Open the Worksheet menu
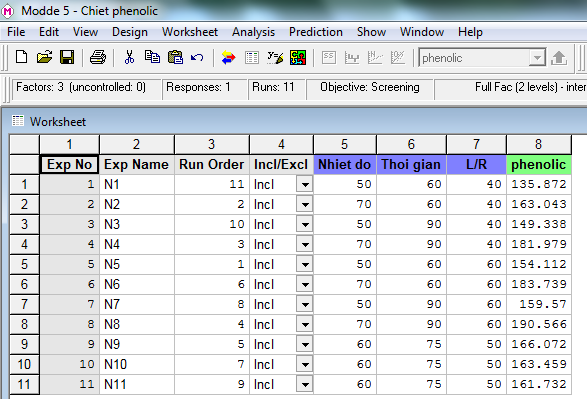This screenshot has width=587, height=399. click(x=190, y=32)
